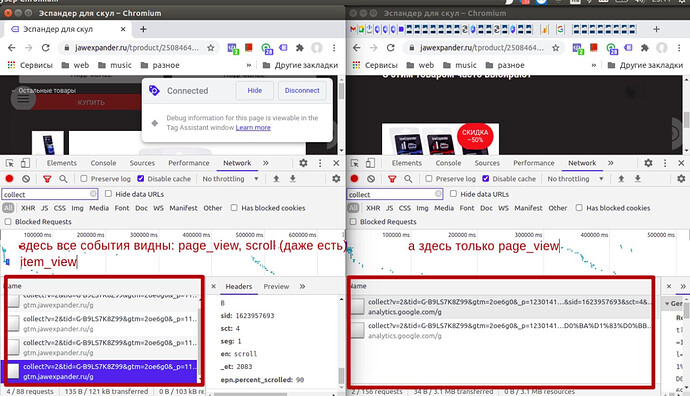This screenshot has width=690, height=396.
Task: Open Sources tab in left DevTools
Action: click(142, 163)
